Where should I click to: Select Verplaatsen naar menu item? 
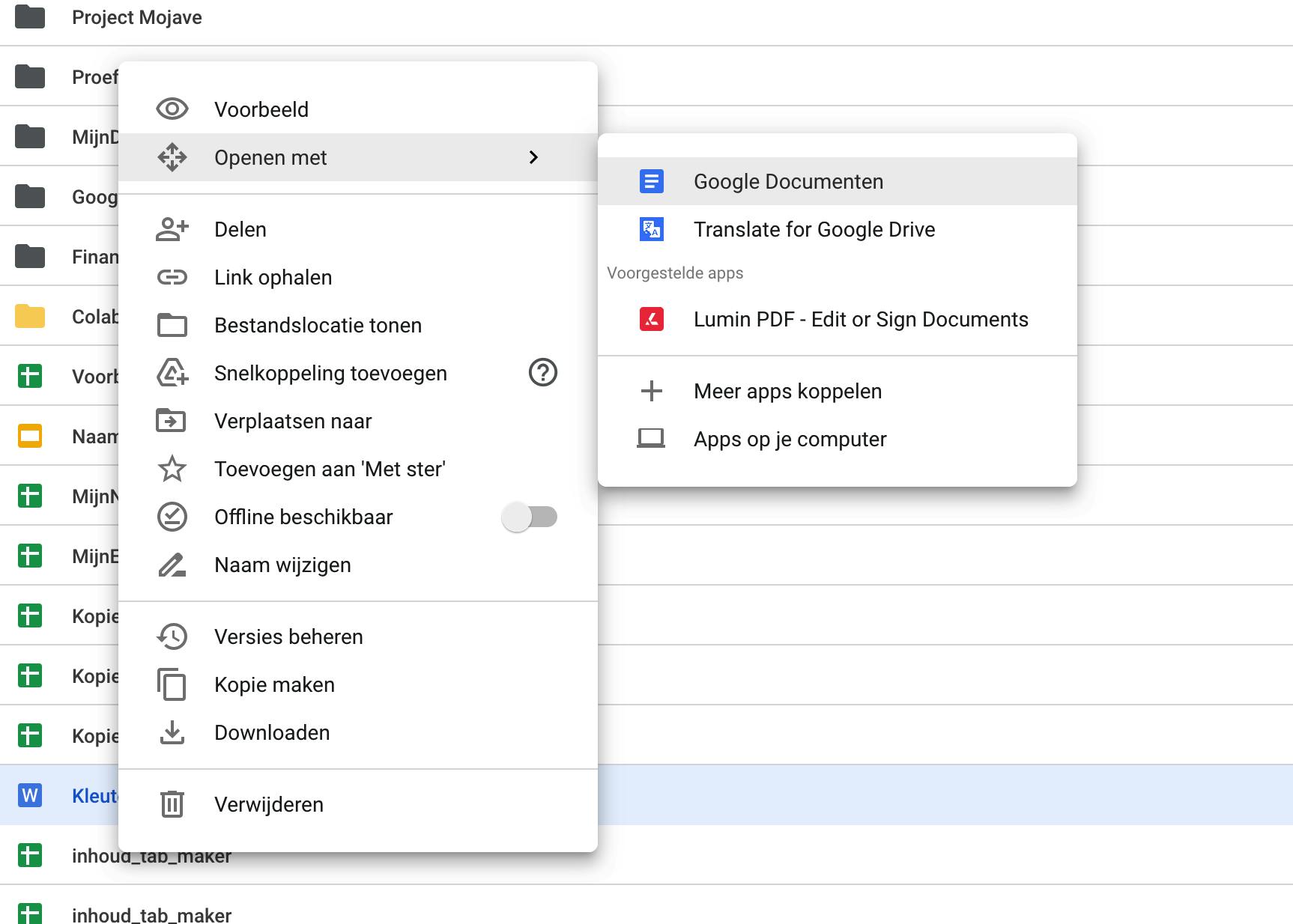click(293, 421)
